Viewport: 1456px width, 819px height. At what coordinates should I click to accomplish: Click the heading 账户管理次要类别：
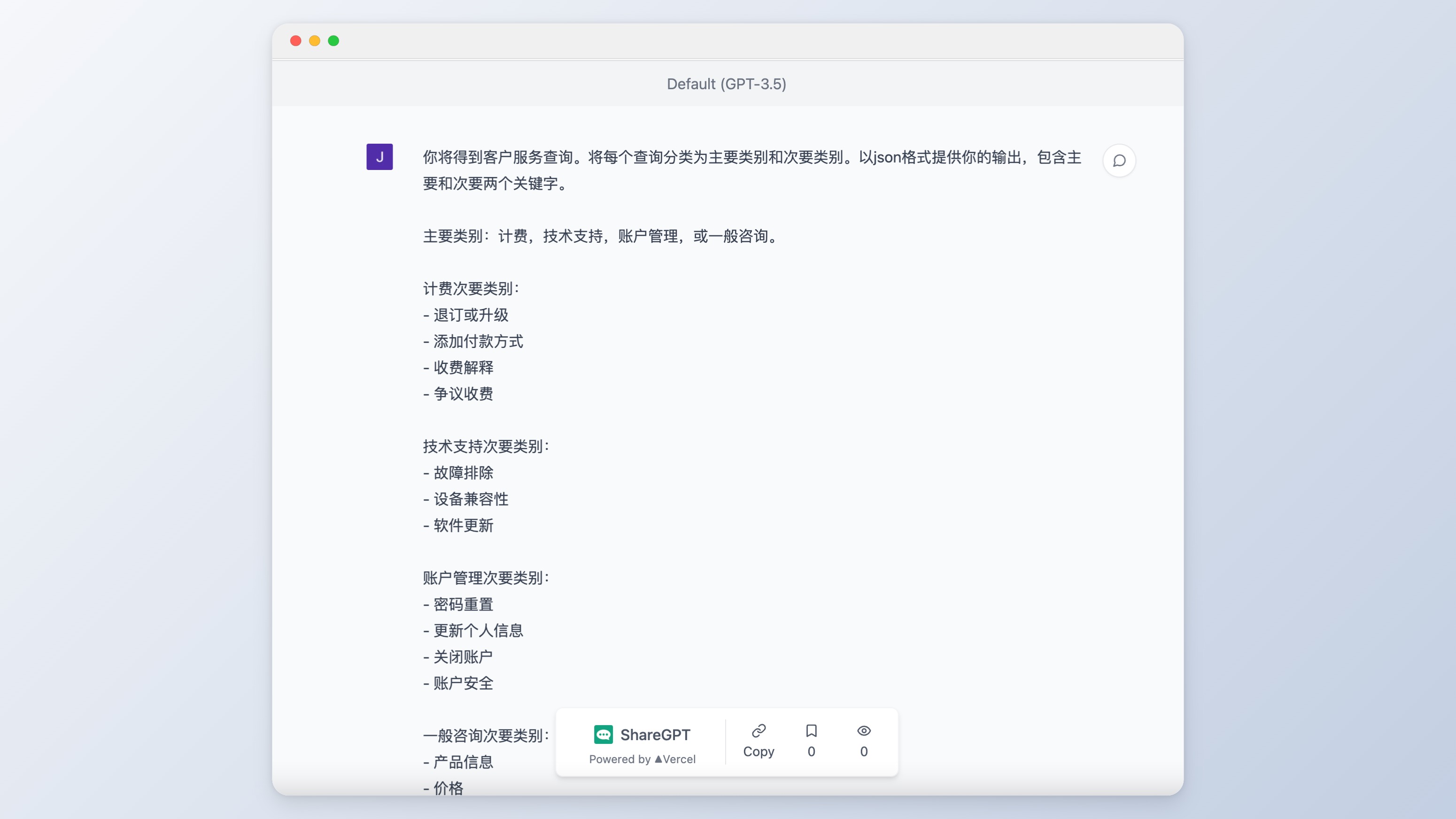[x=487, y=578]
